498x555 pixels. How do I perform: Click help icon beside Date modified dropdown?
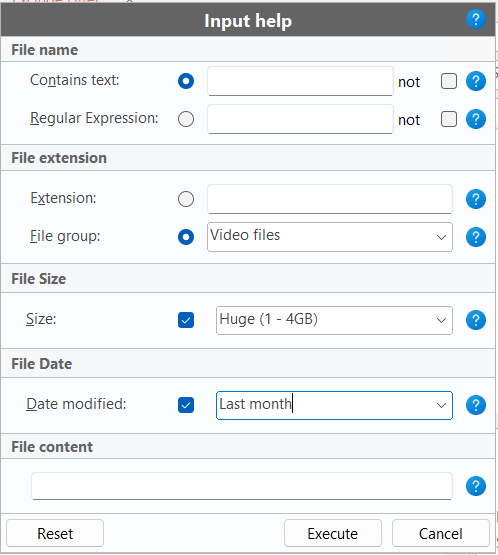point(476,405)
